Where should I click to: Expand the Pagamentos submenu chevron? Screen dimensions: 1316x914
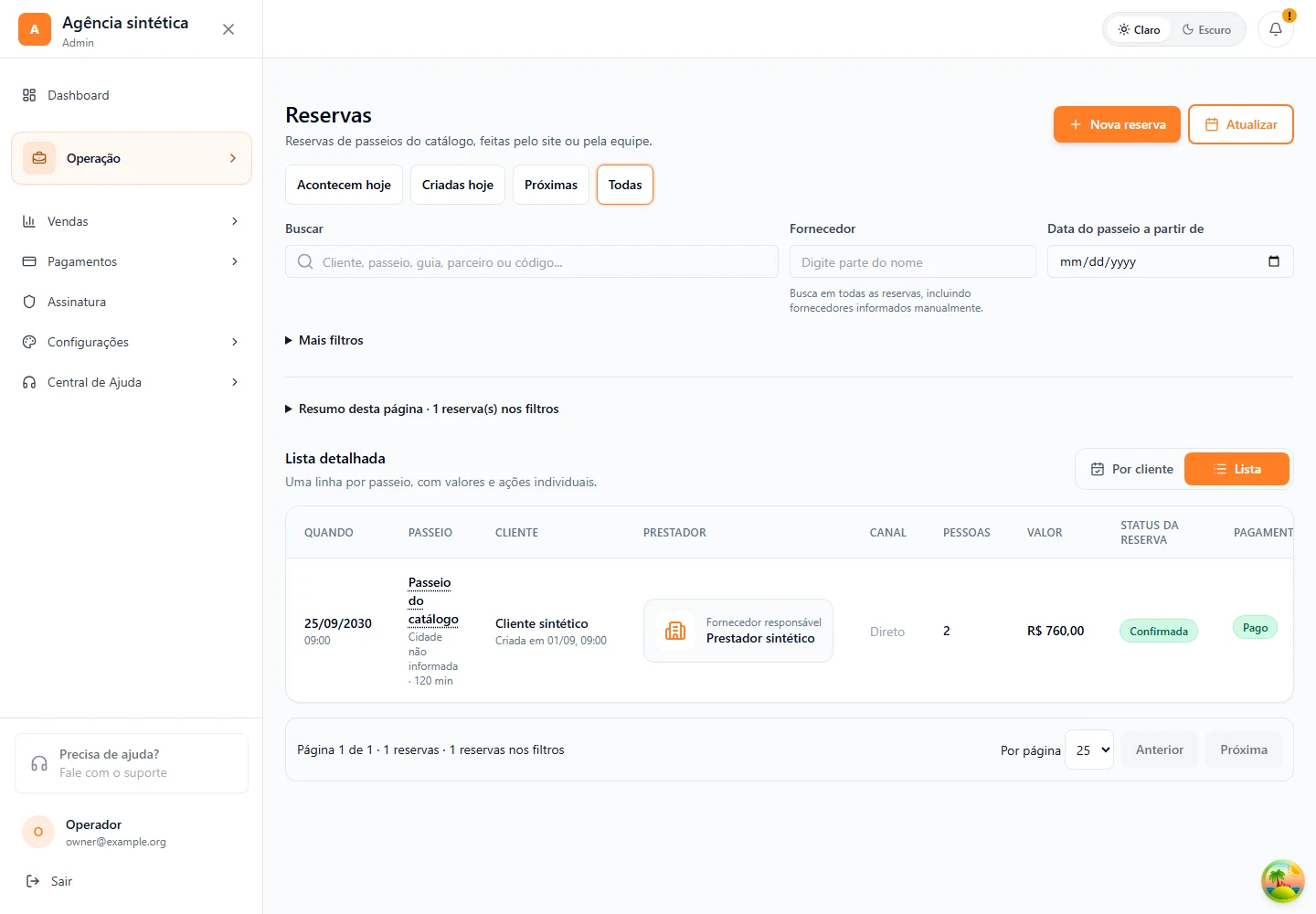tap(235, 261)
